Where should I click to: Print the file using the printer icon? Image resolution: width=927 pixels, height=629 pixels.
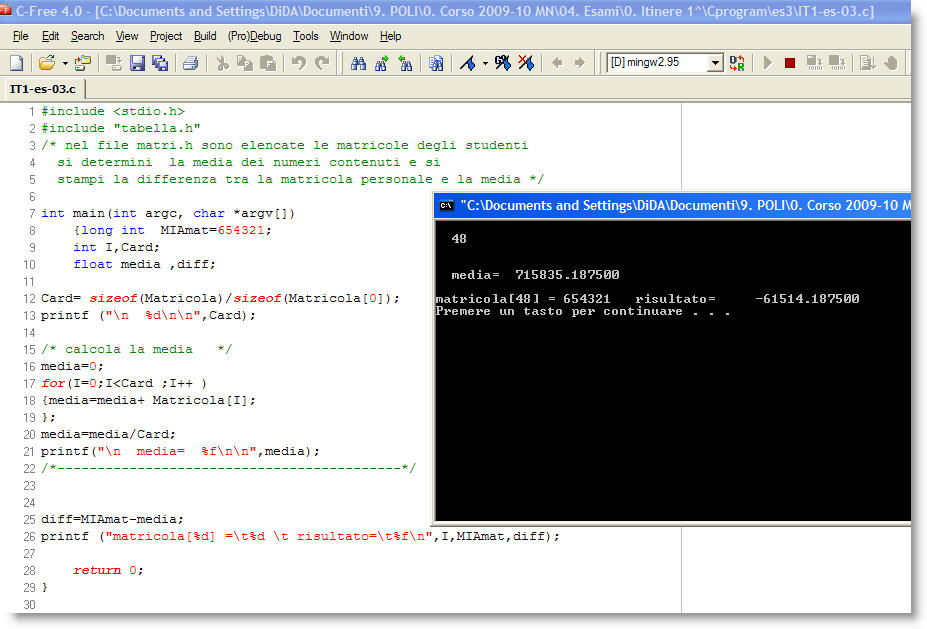click(190, 63)
